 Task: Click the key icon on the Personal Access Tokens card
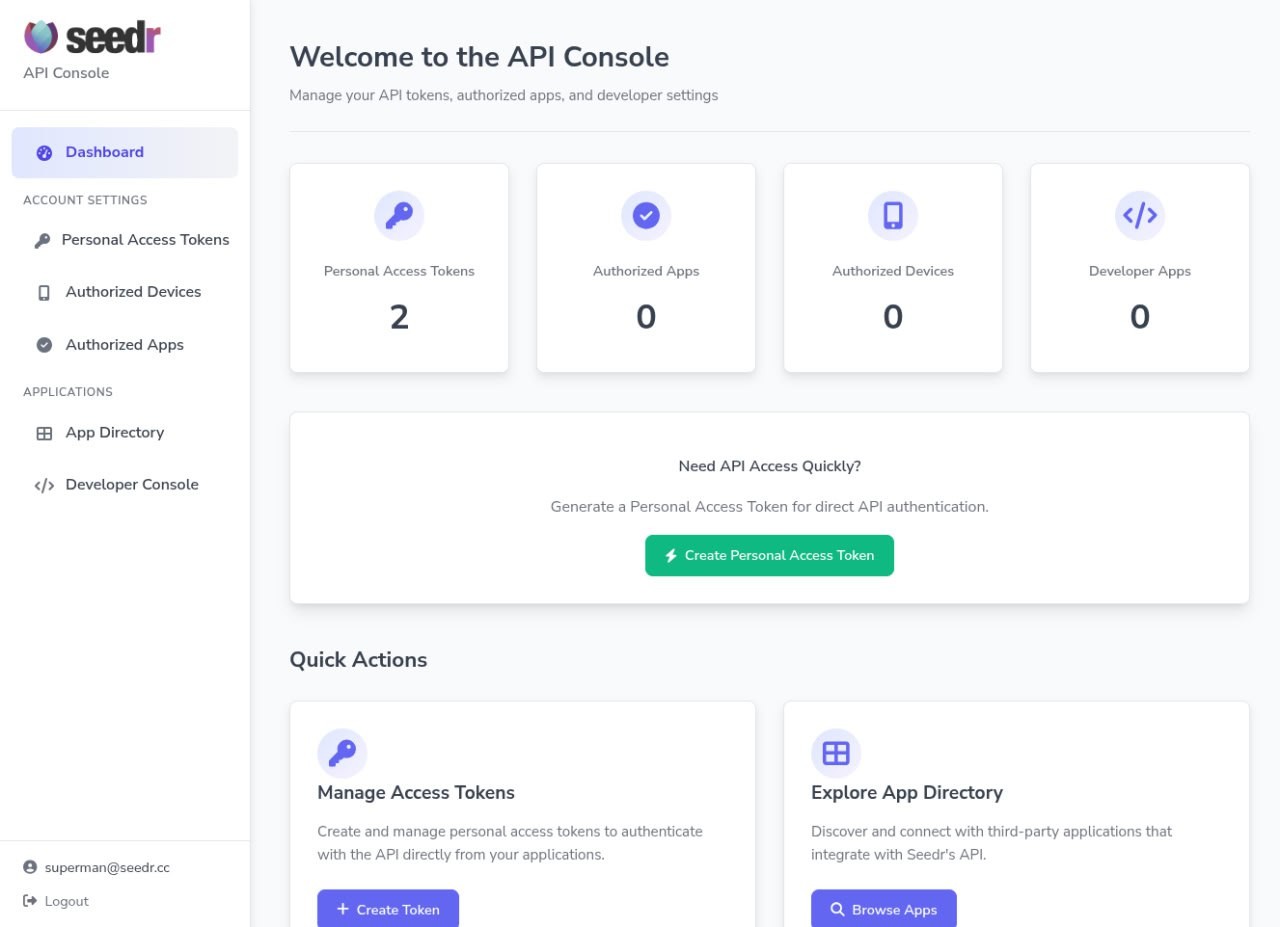coord(399,216)
